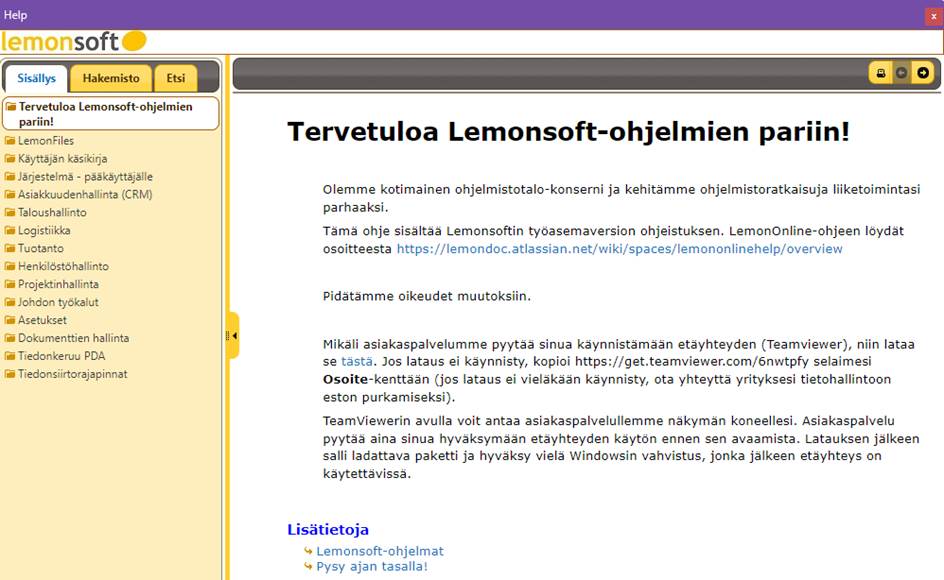Select Dokumenttien hallinta entry

click(73, 338)
